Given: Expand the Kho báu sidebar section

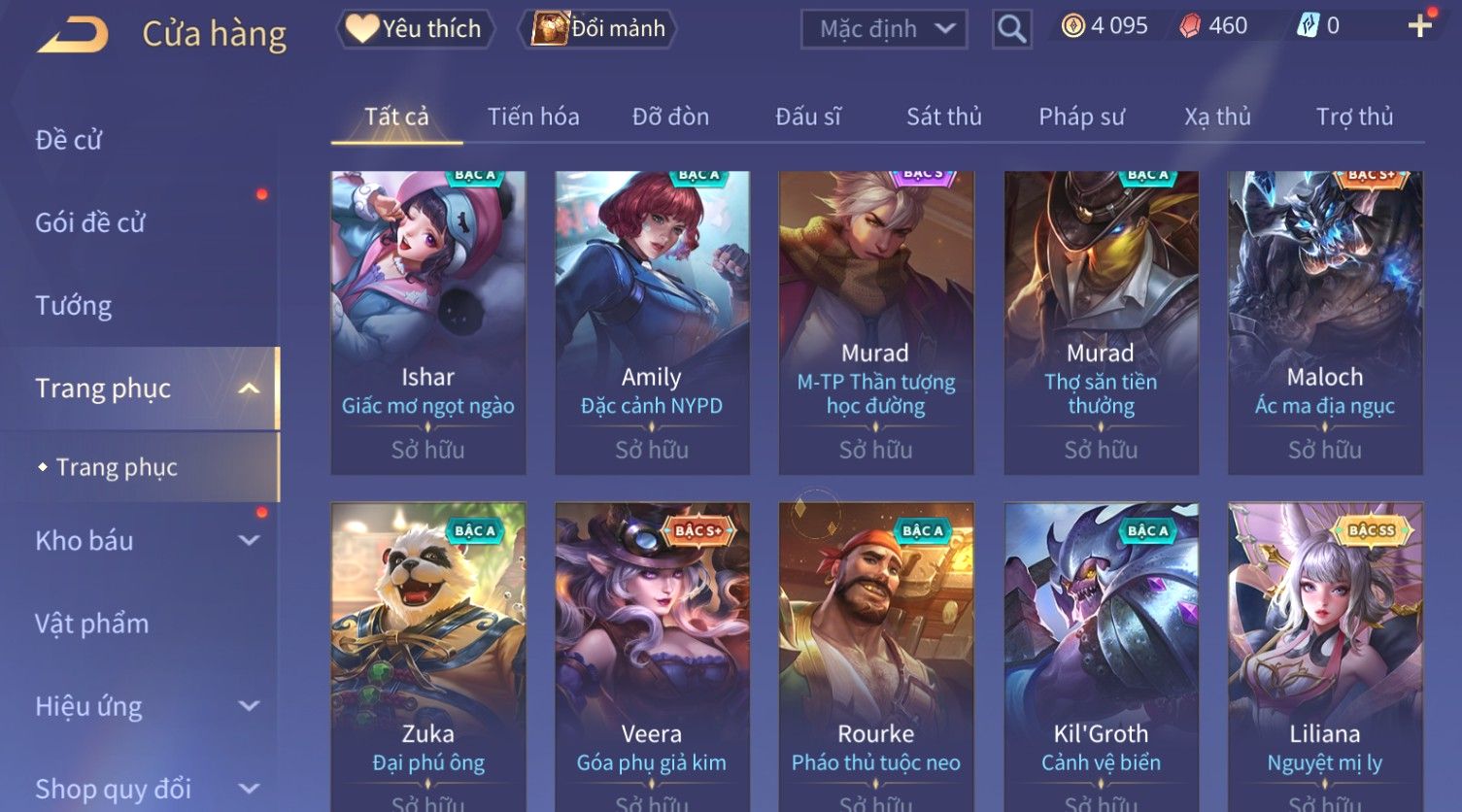Looking at the screenshot, I should point(250,541).
